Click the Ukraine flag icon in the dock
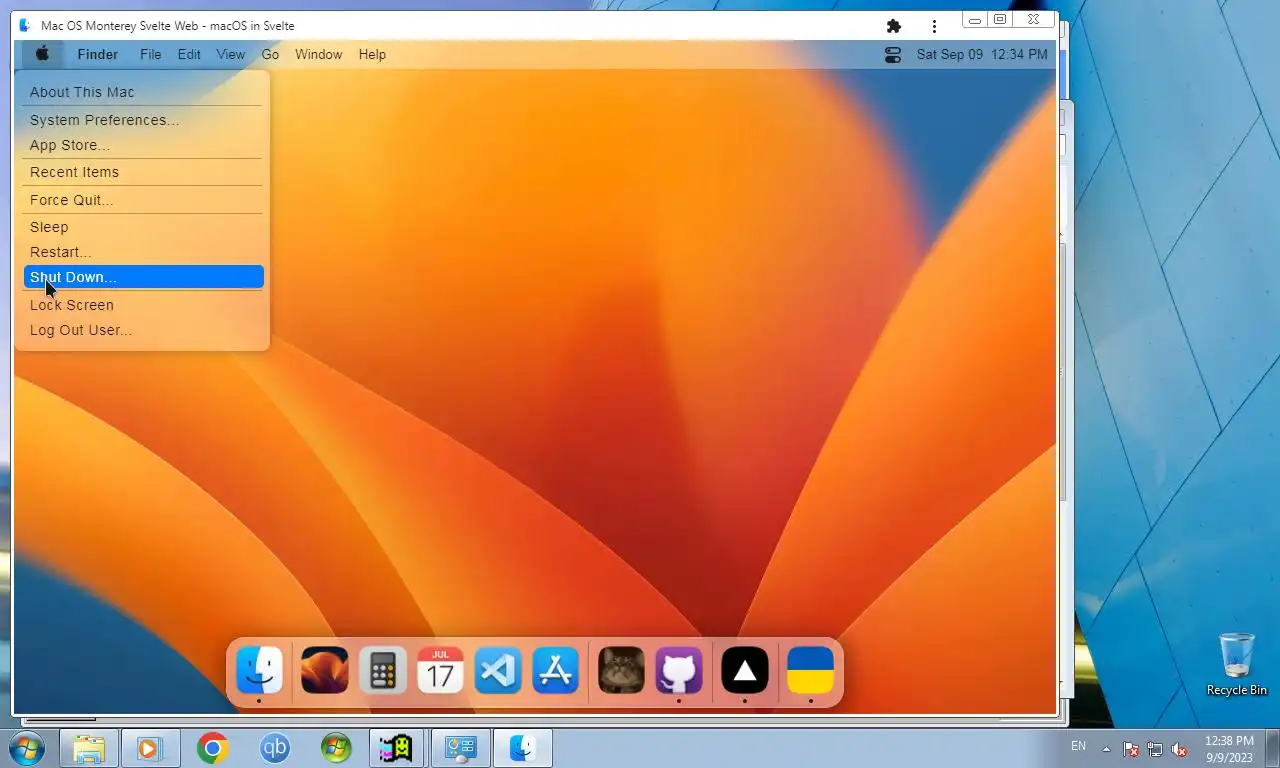Image resolution: width=1280 pixels, height=768 pixels. [810, 670]
